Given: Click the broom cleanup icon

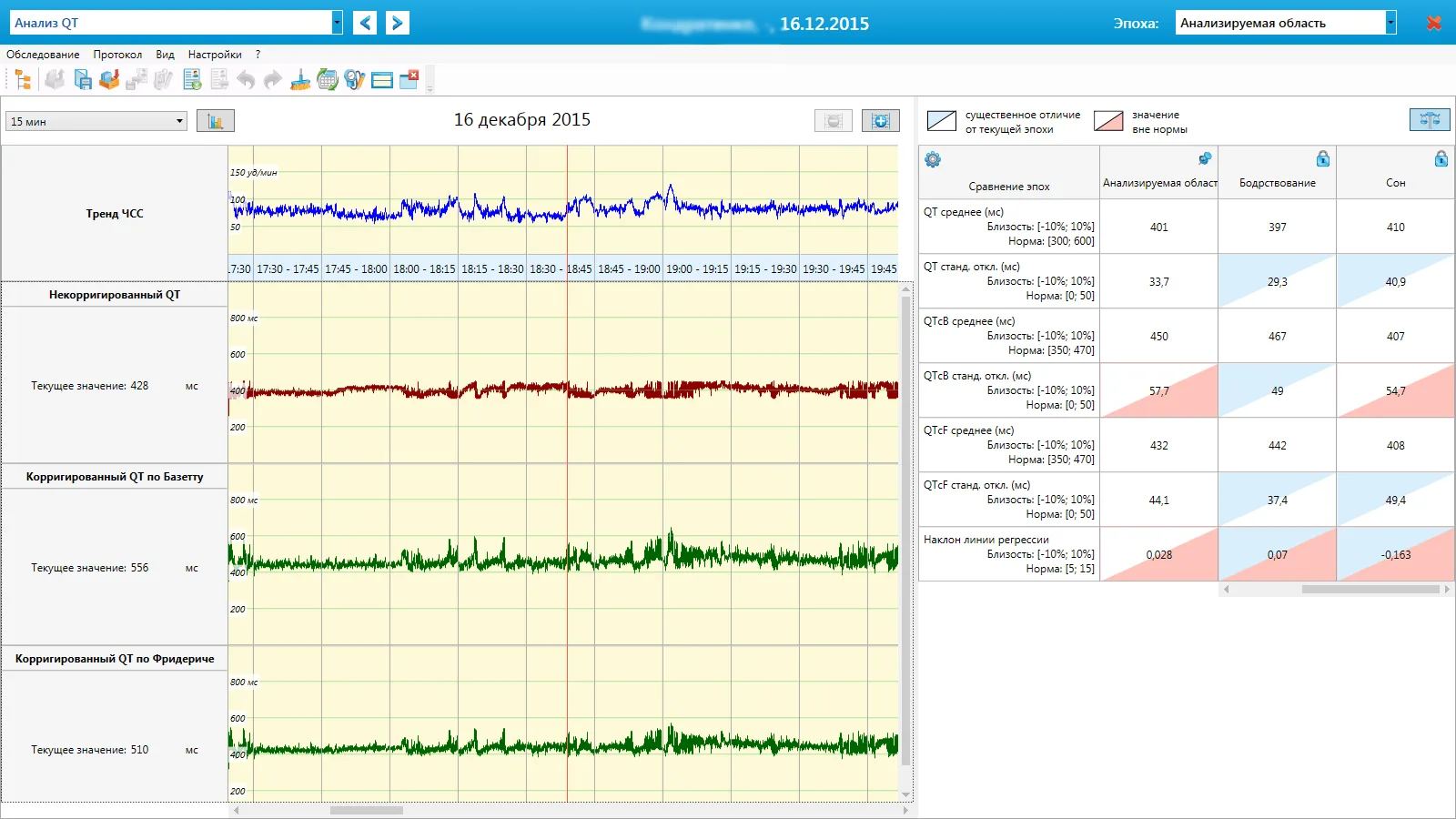Looking at the screenshot, I should [x=300, y=80].
